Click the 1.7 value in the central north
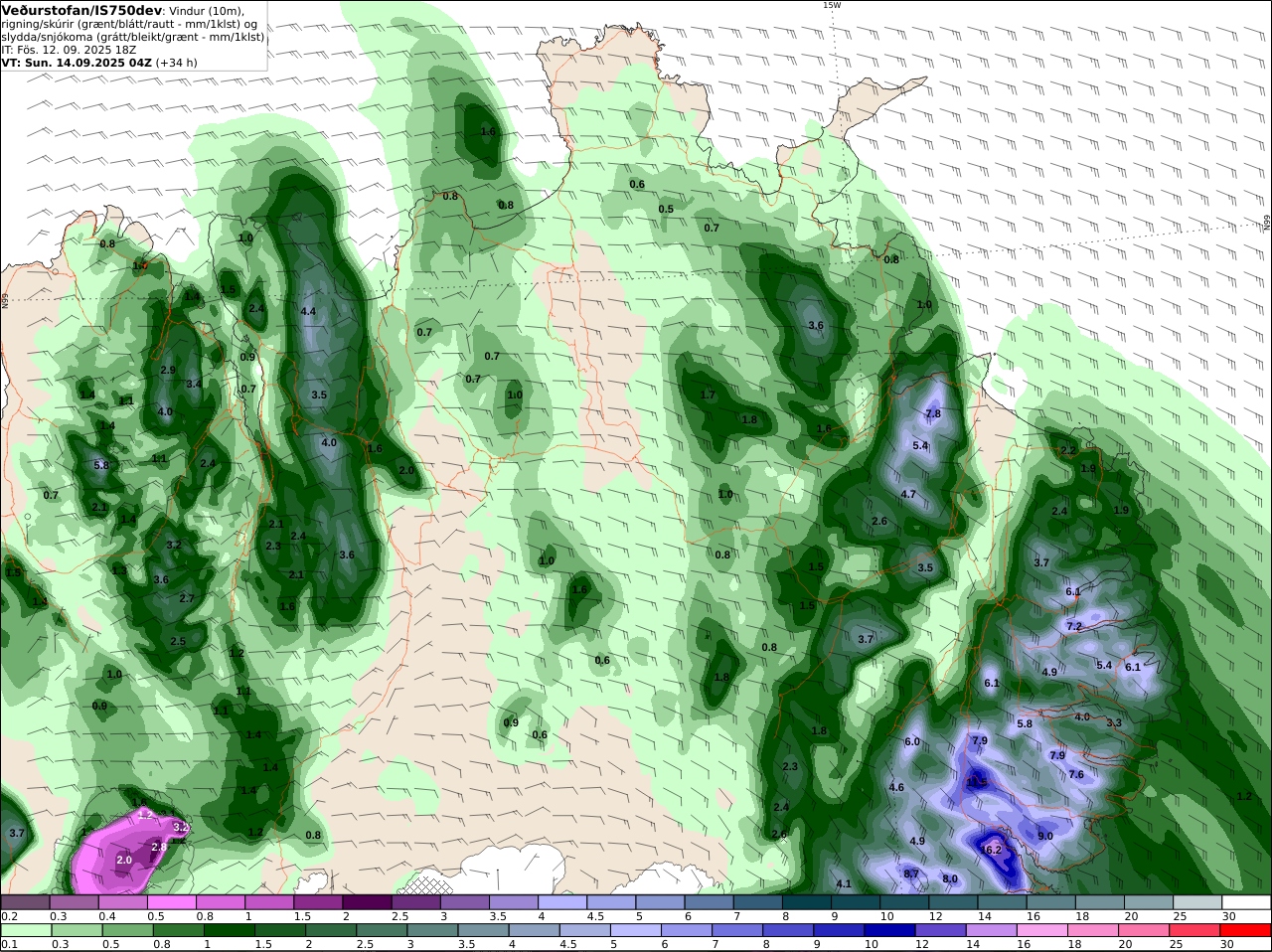 (x=709, y=395)
